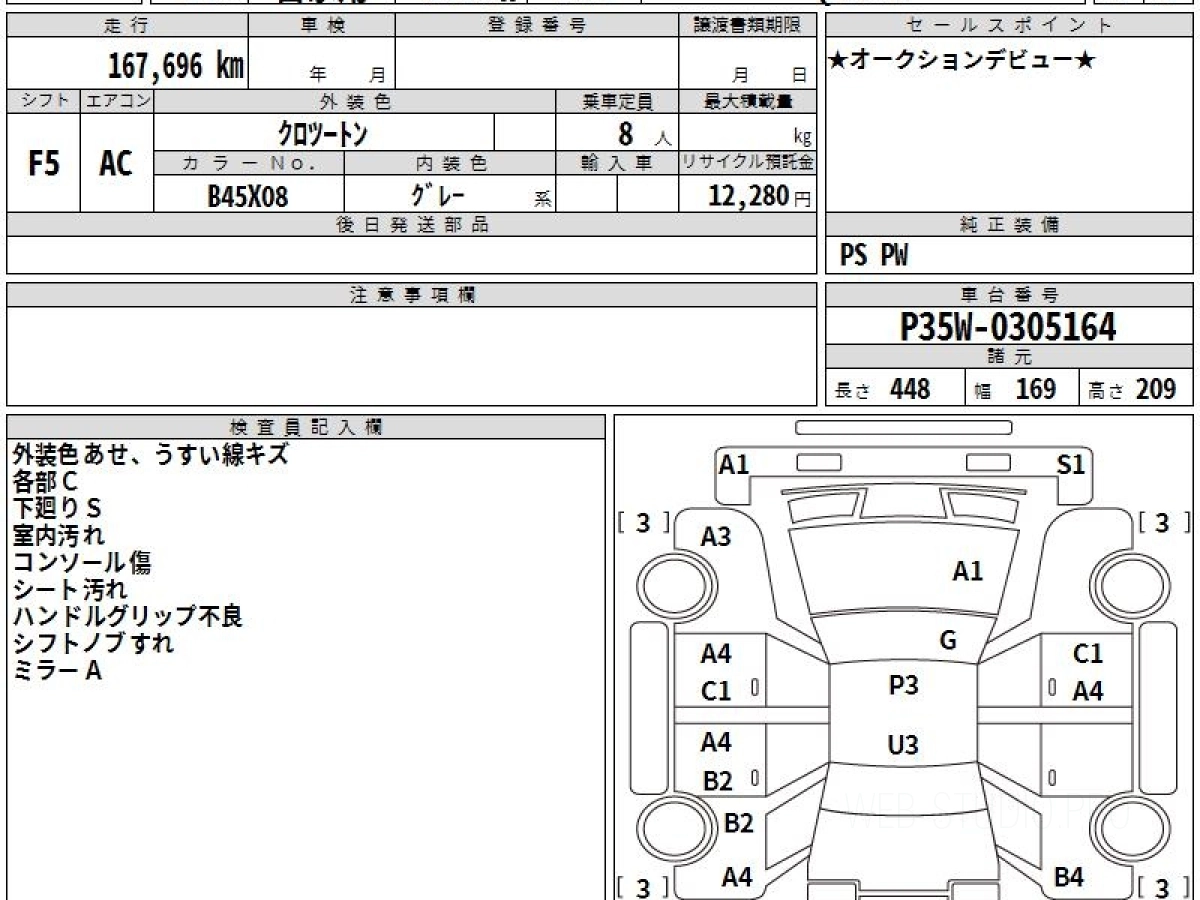Click the height value 209
This screenshot has height=900, width=1200.
click(x=1155, y=389)
